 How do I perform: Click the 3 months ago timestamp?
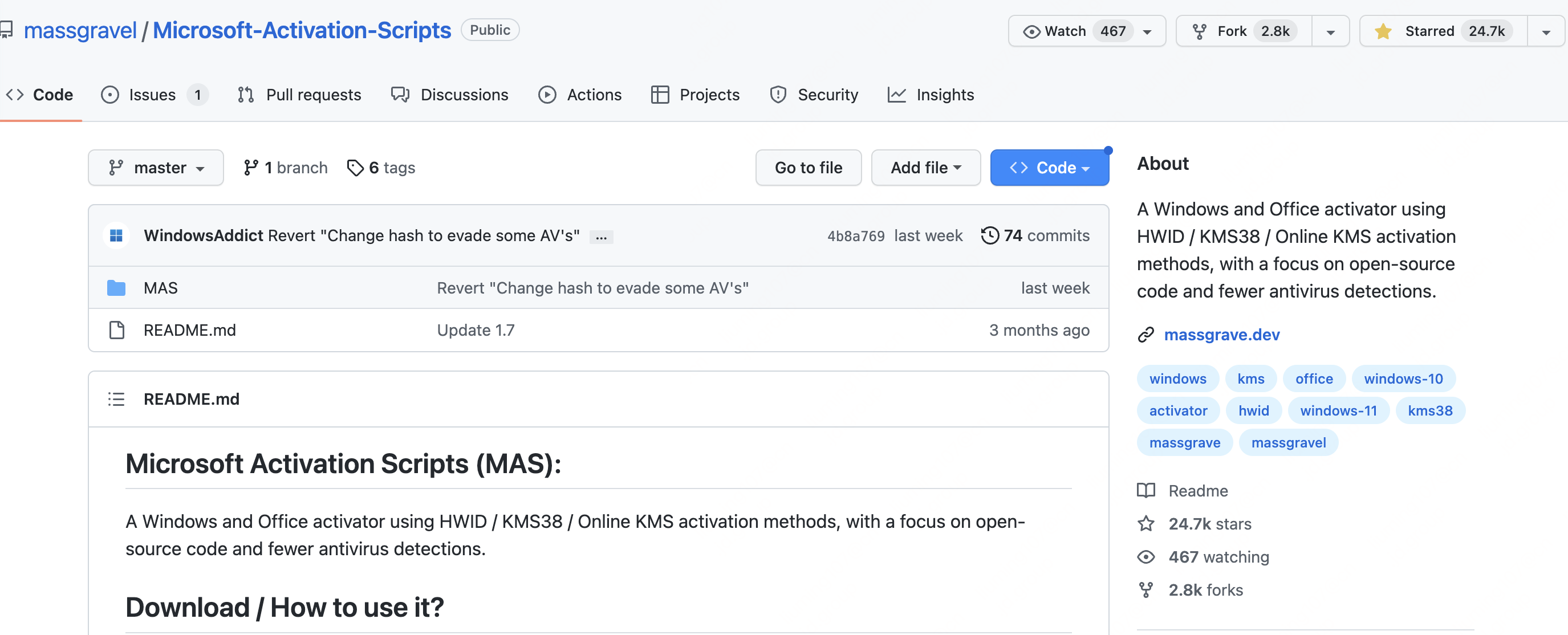tap(1039, 330)
